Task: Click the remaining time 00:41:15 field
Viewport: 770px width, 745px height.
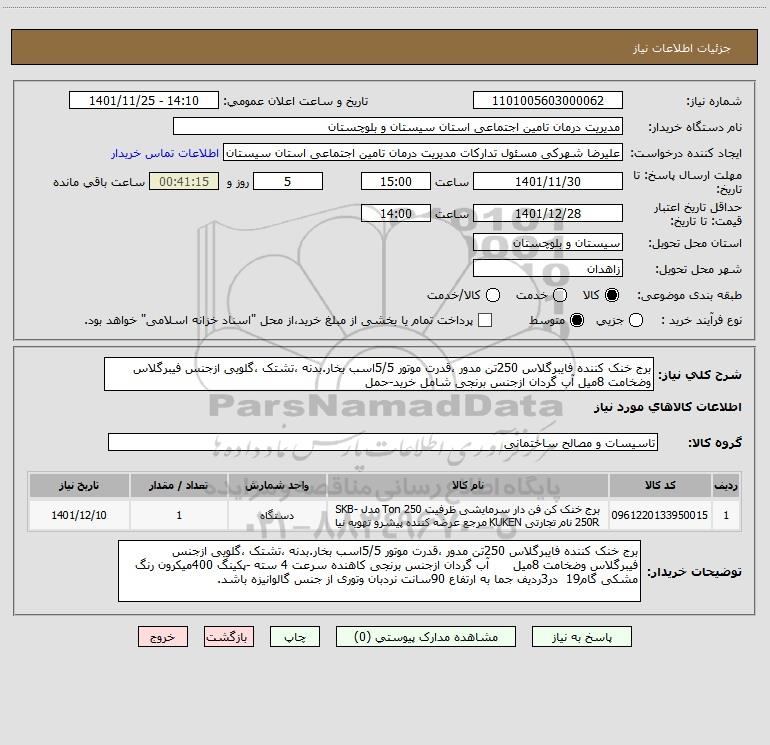Action: pos(184,182)
